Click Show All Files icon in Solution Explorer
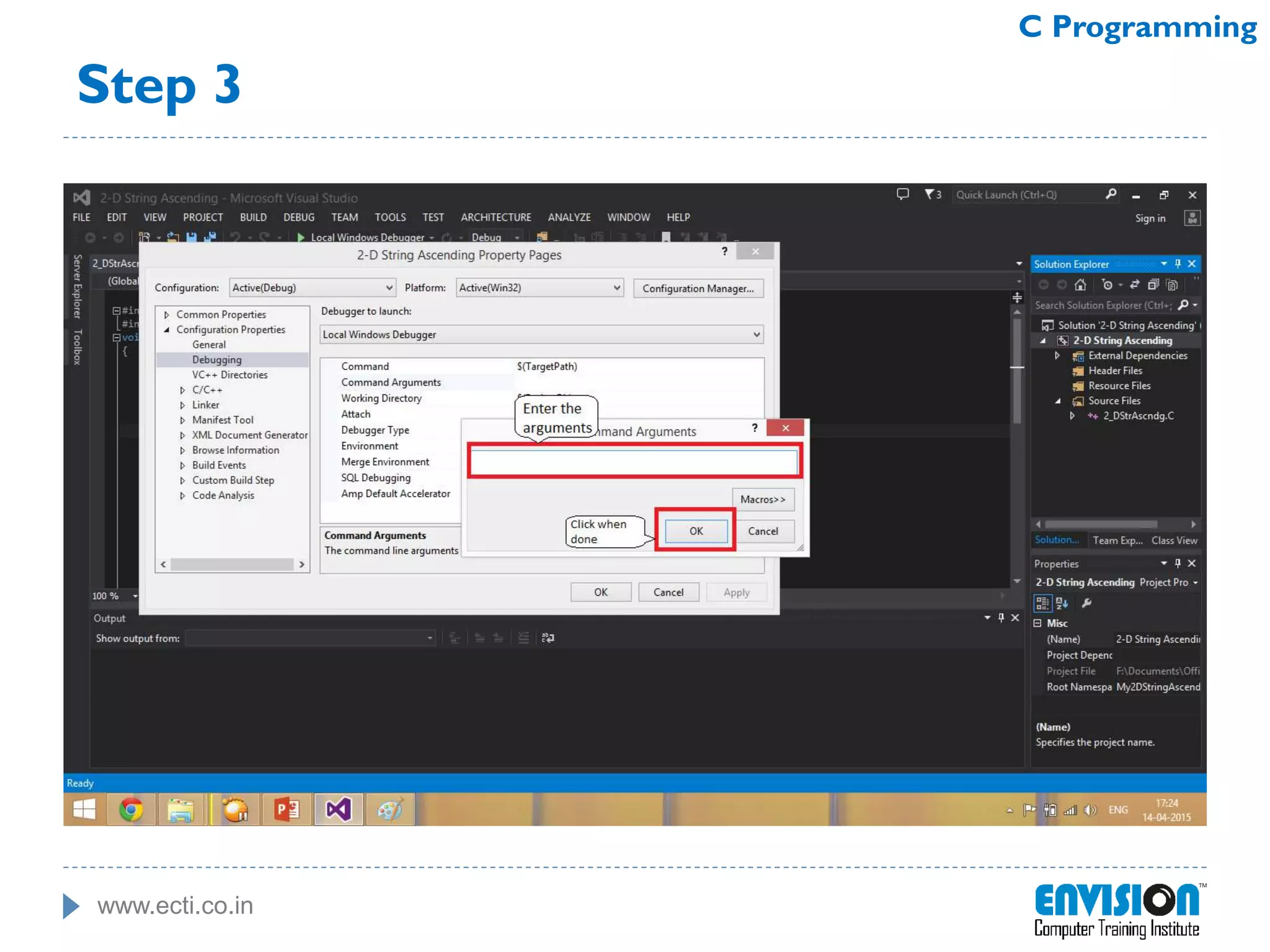1270x952 pixels. pos(1171,284)
